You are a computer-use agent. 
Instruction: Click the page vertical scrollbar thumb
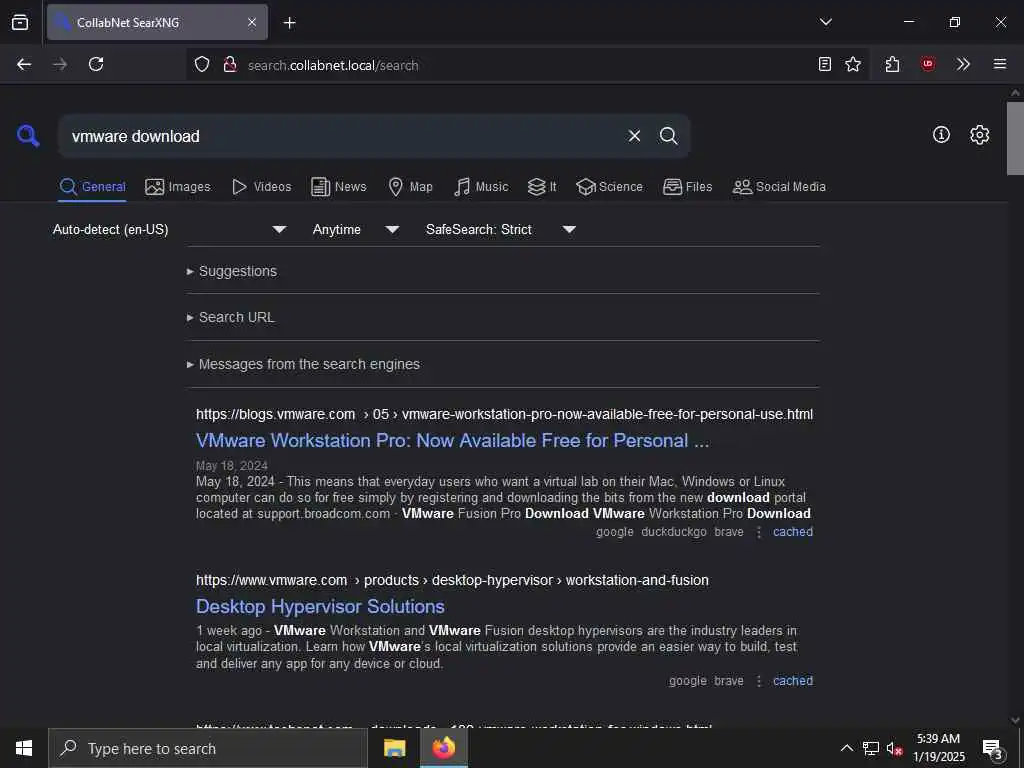(x=1015, y=138)
